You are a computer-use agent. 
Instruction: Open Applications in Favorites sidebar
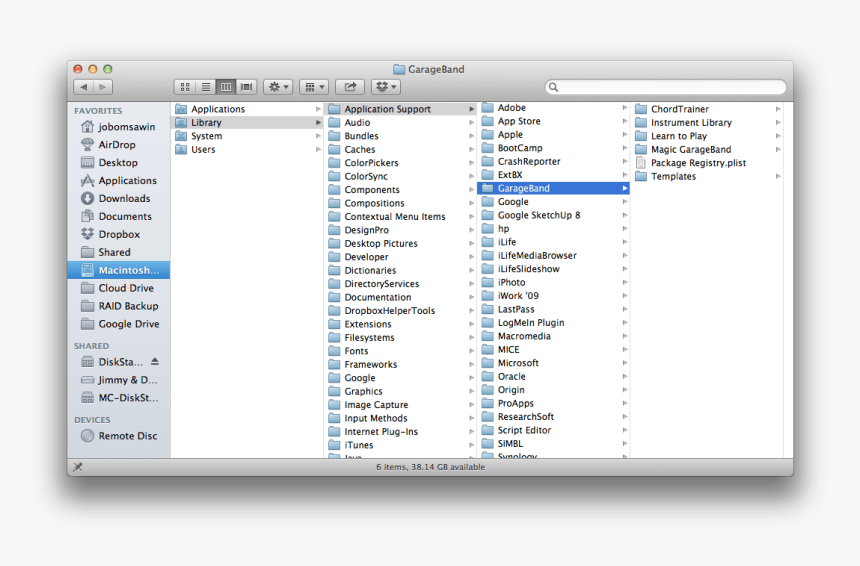(x=119, y=180)
